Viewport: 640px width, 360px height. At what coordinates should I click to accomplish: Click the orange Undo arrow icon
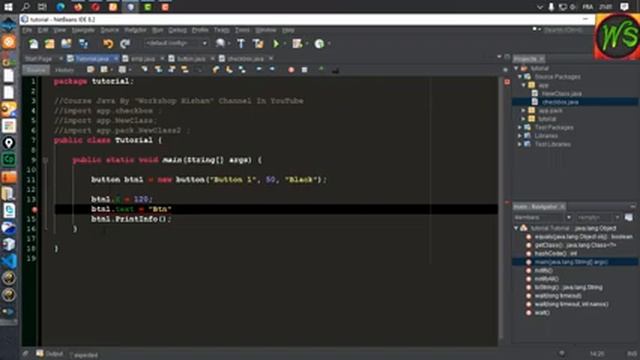click(108, 43)
